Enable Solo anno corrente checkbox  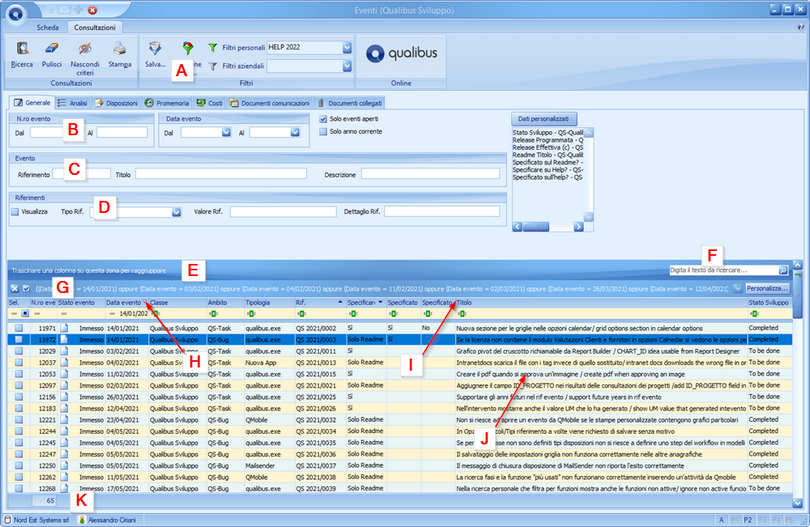tap(323, 132)
